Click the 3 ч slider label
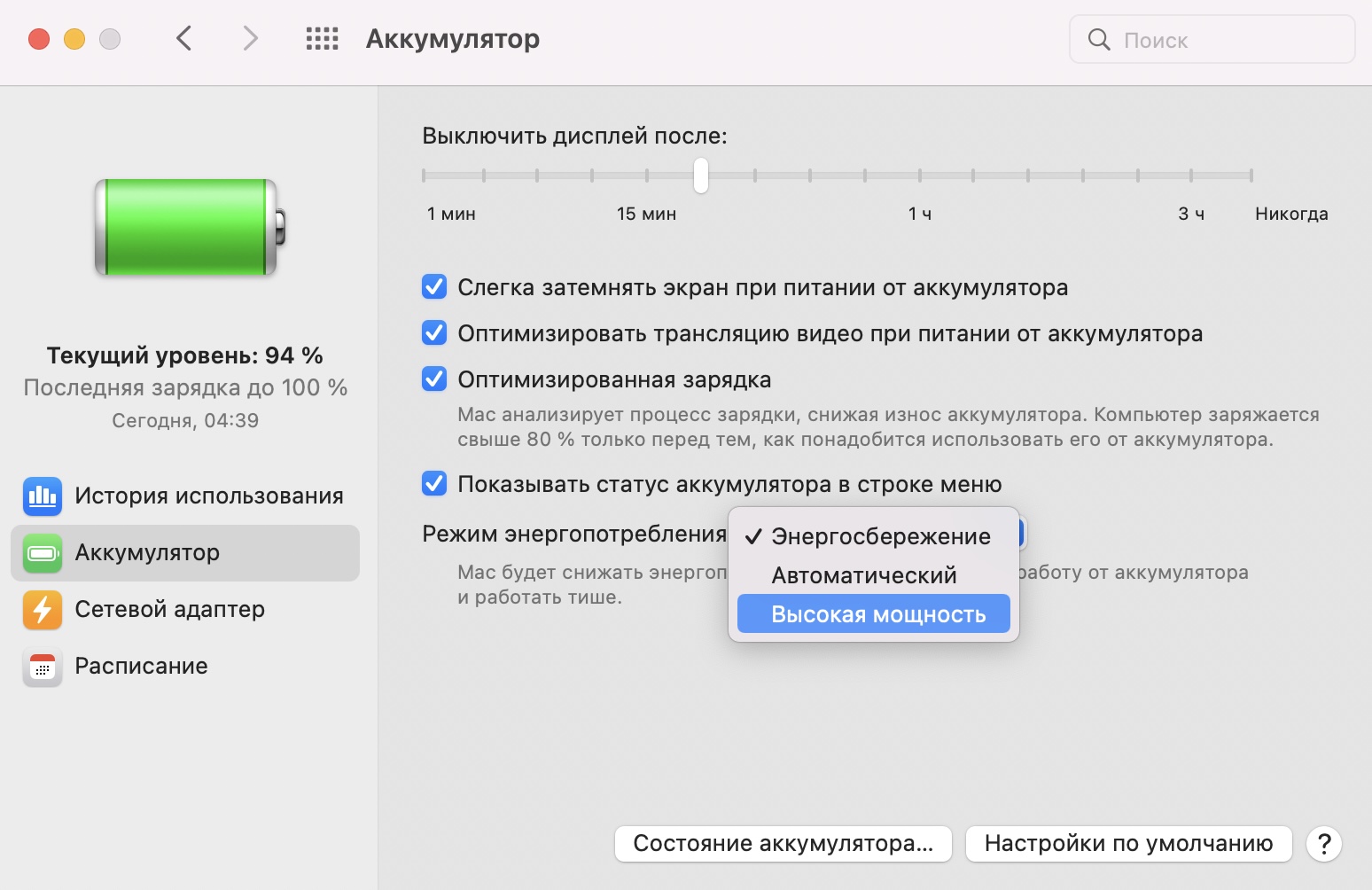Viewport: 1372px width, 890px height. click(1191, 214)
